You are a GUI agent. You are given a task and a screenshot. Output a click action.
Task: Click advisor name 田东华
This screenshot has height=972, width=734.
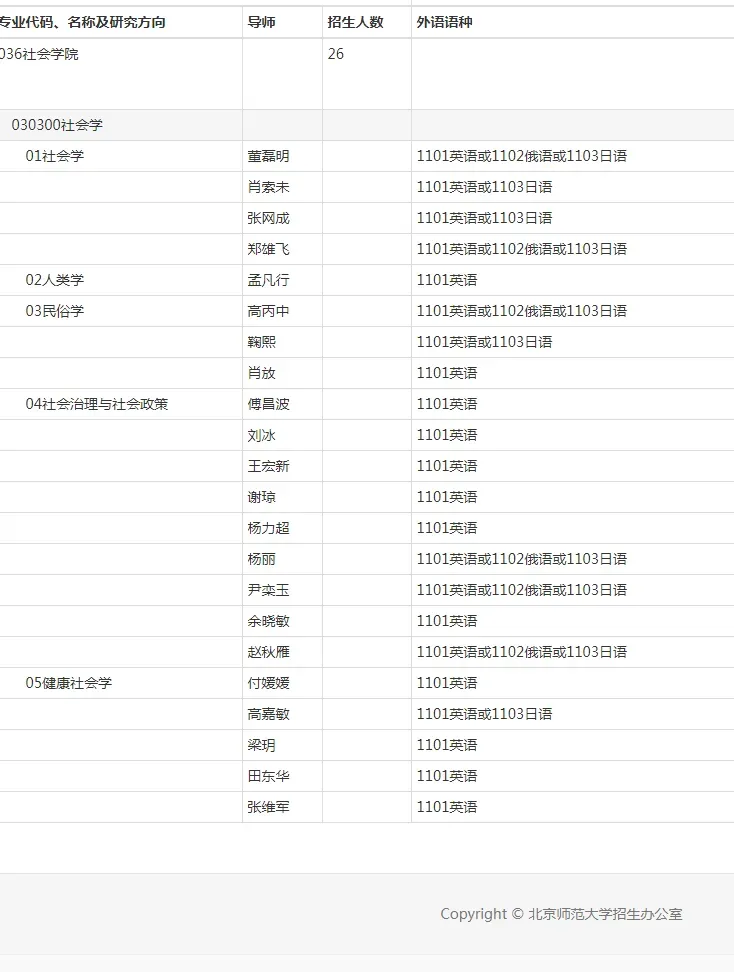tap(268, 775)
